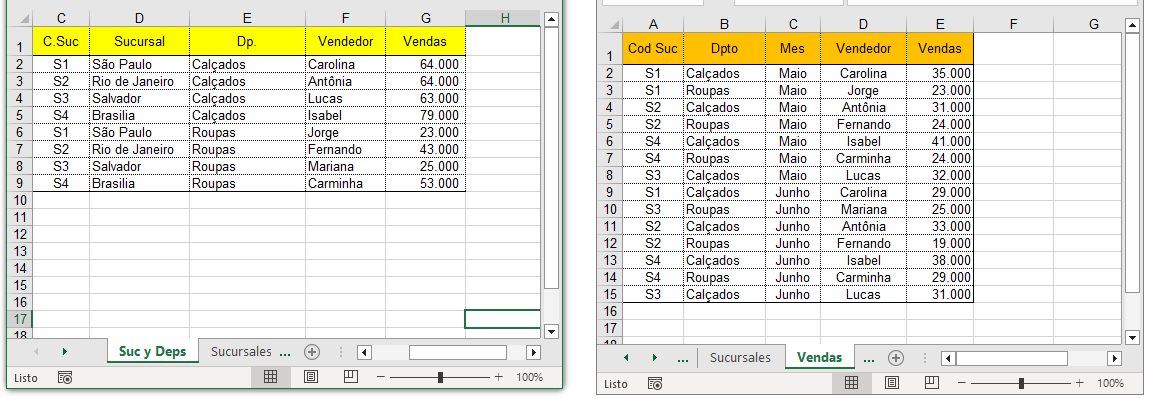
Task: Select Junho cell in row 15
Action: (x=793, y=294)
